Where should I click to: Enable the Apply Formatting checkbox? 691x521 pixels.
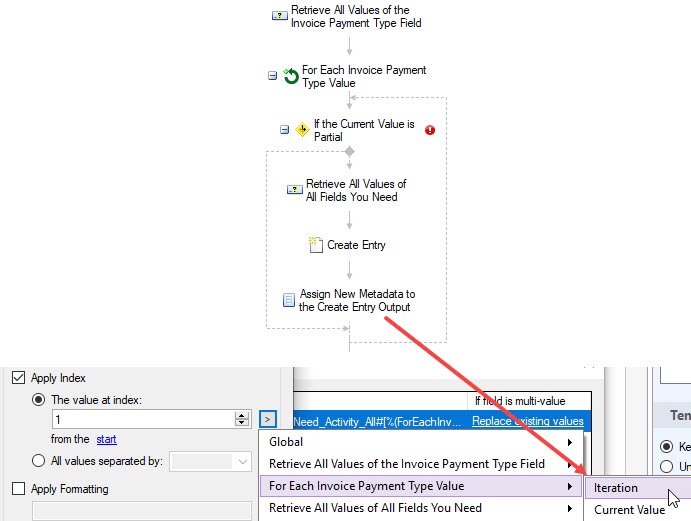click(x=18, y=489)
